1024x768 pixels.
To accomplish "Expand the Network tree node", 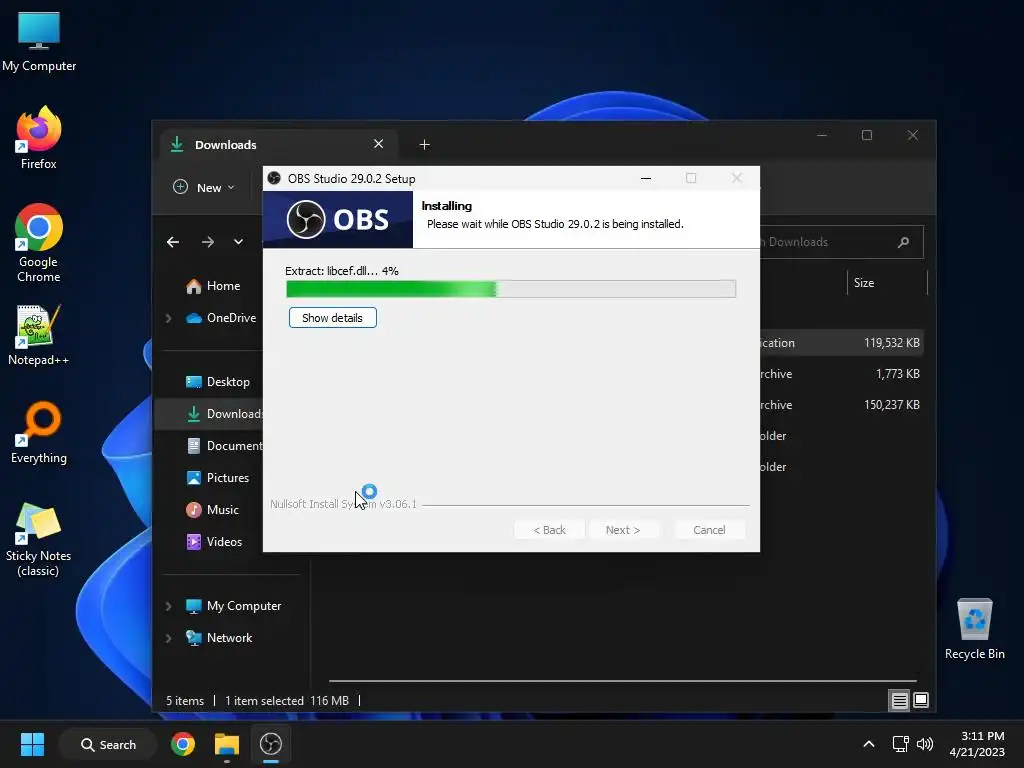I will pos(168,638).
